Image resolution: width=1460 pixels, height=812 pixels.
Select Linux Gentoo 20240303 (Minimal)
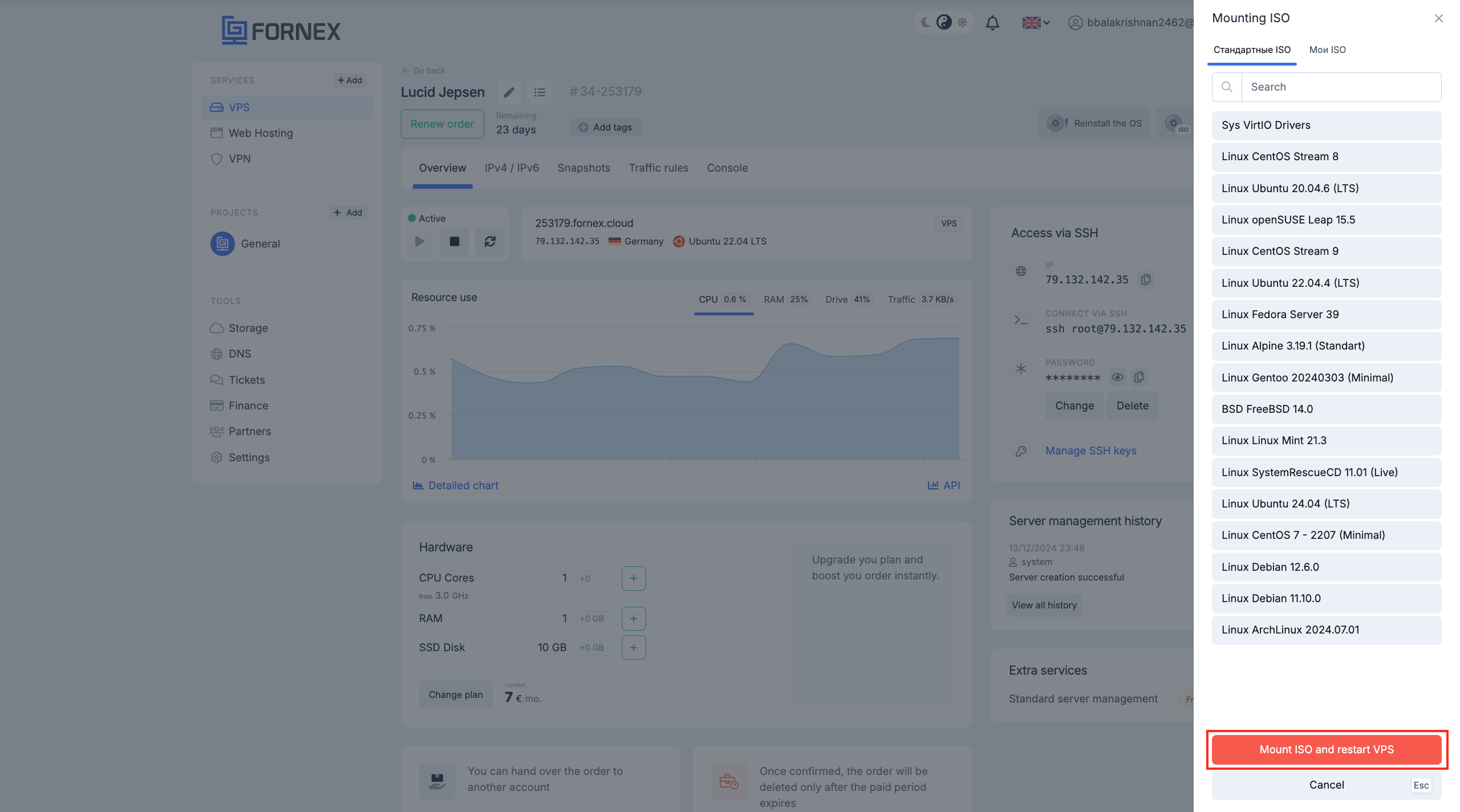coord(1327,377)
